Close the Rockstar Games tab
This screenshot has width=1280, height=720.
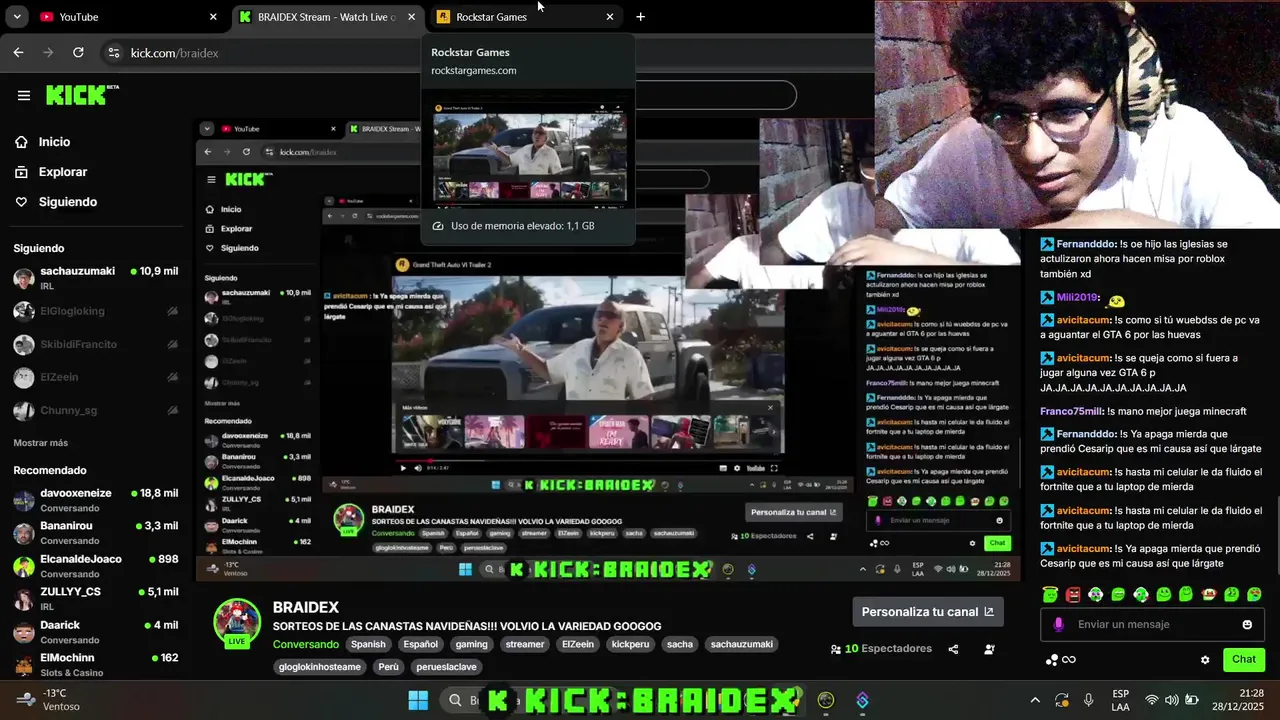pos(610,17)
